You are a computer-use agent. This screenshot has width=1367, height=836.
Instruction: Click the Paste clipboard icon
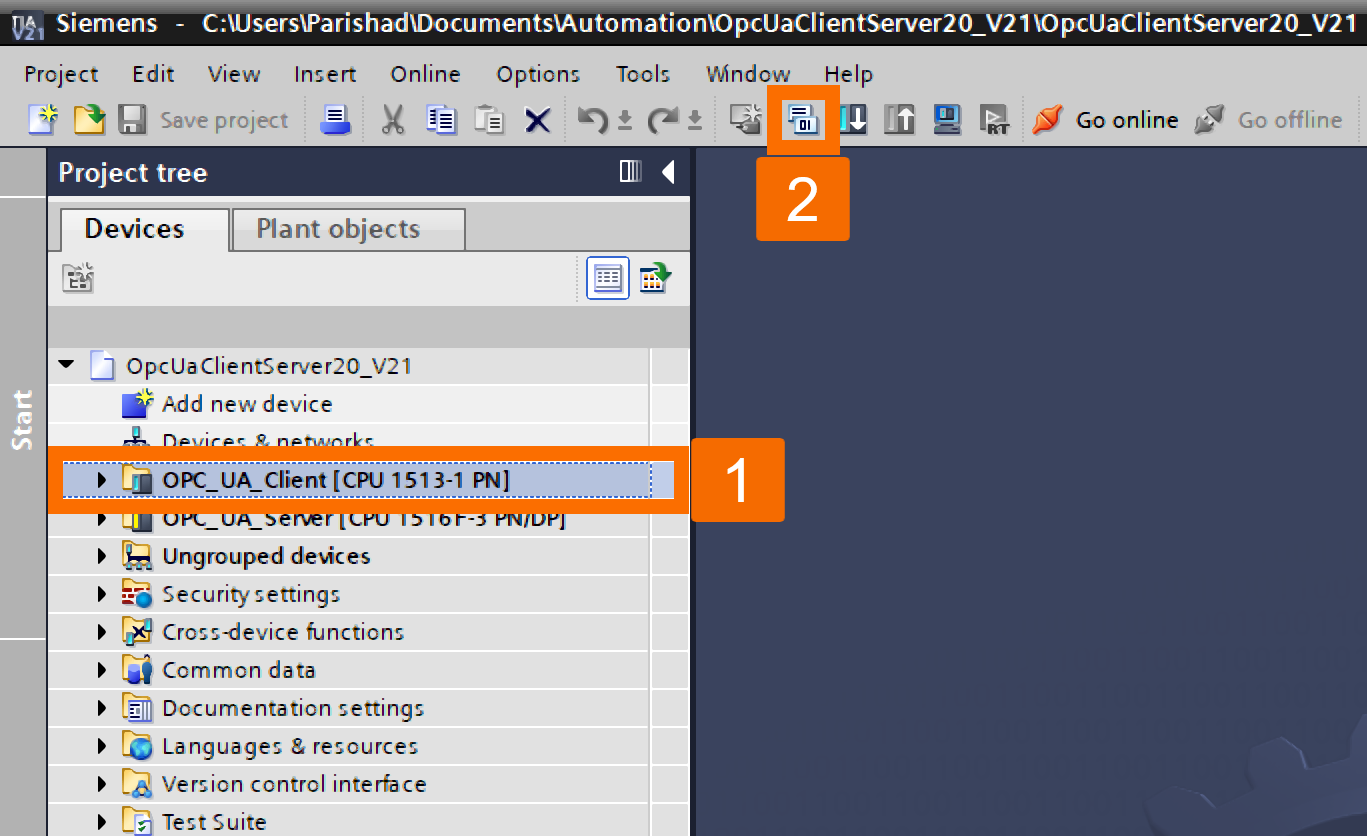coord(489,120)
